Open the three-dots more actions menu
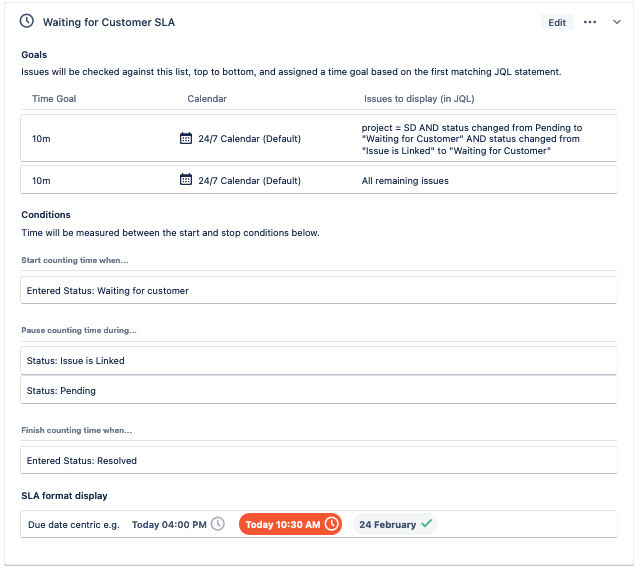This screenshot has height=569, width=638. coord(590,22)
